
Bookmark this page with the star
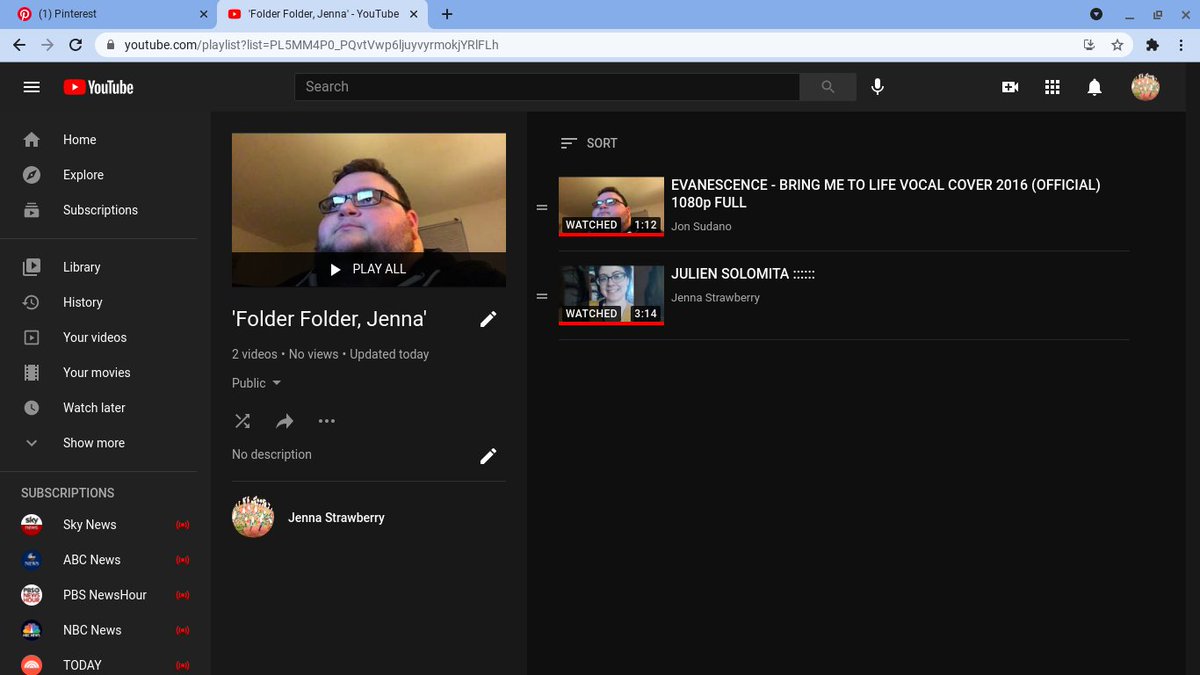click(1117, 45)
